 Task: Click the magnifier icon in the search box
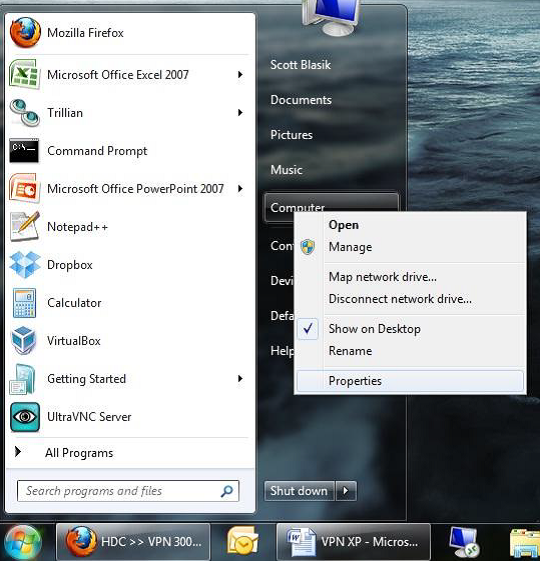[227, 491]
